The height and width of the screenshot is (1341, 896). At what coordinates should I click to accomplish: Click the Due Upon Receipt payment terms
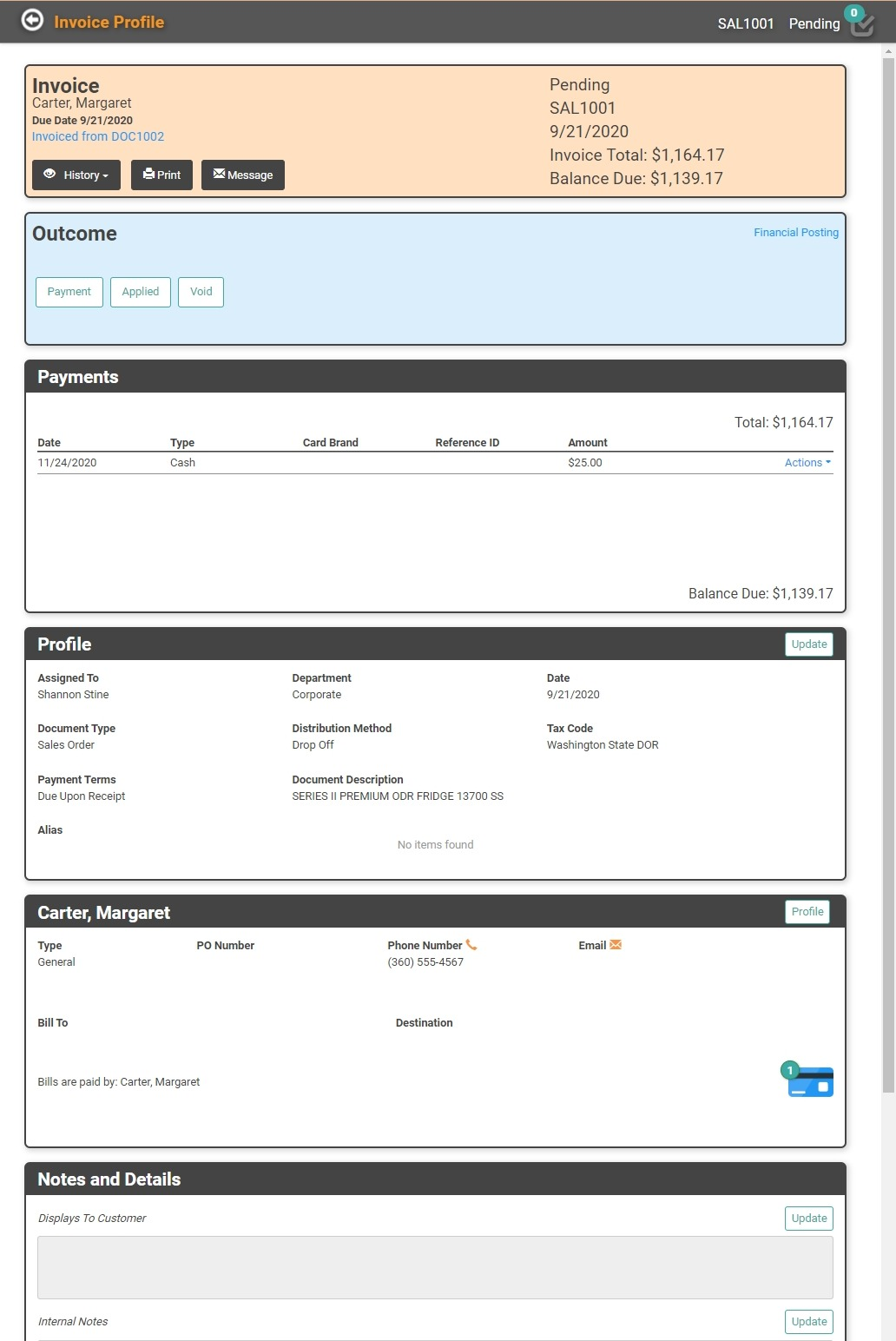(x=82, y=796)
